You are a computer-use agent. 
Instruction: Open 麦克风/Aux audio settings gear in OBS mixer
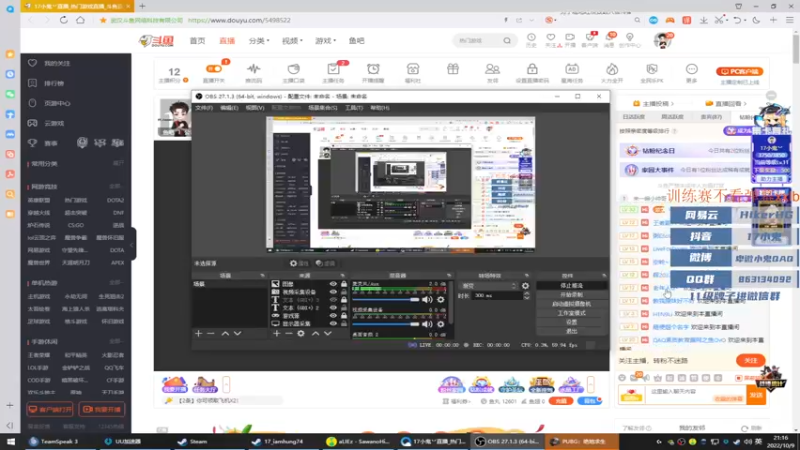[x=441, y=299]
